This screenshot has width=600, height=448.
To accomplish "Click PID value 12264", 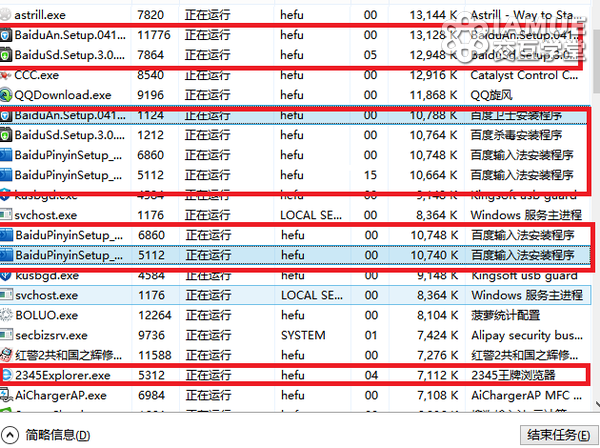I will click(155, 315).
